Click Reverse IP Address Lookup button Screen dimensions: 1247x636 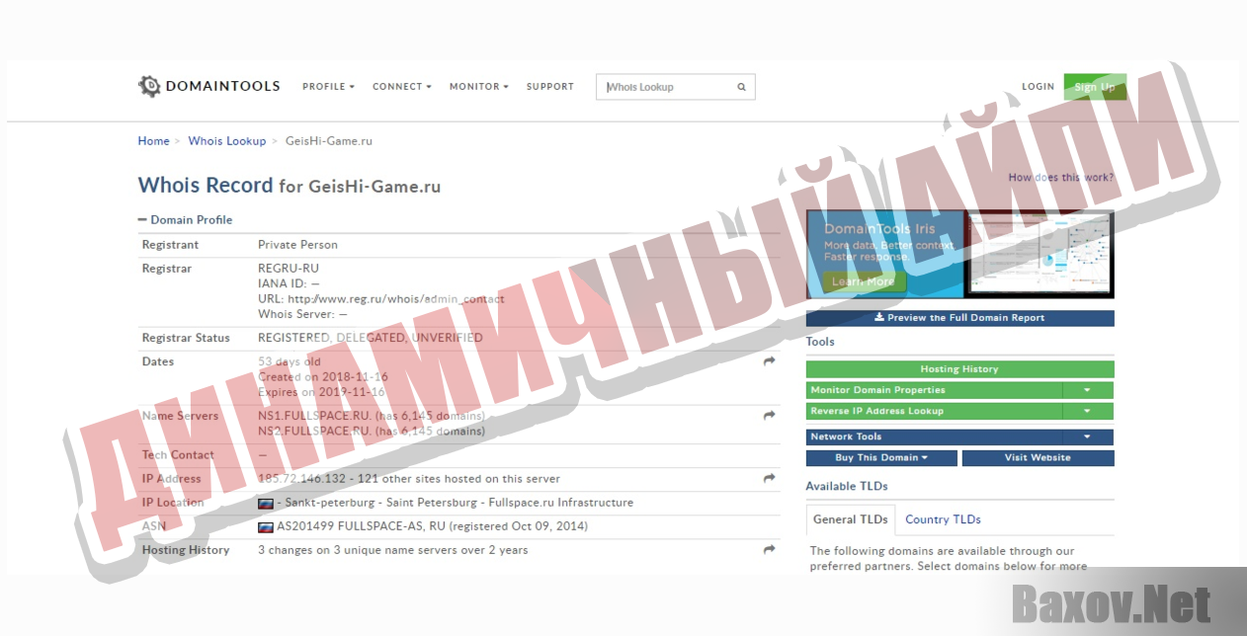click(934, 411)
